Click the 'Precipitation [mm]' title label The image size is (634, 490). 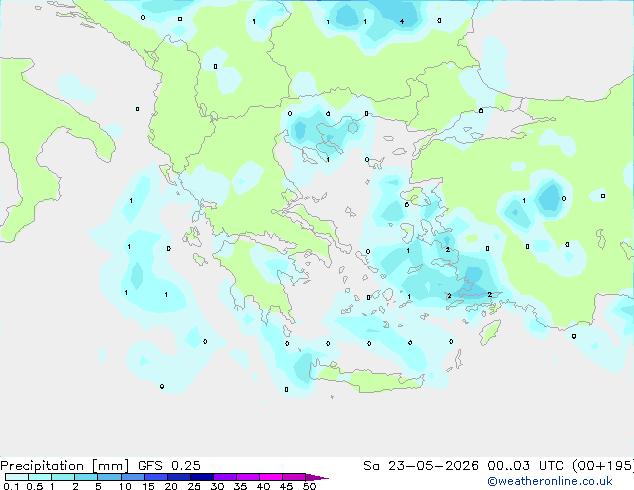[x=65, y=466]
